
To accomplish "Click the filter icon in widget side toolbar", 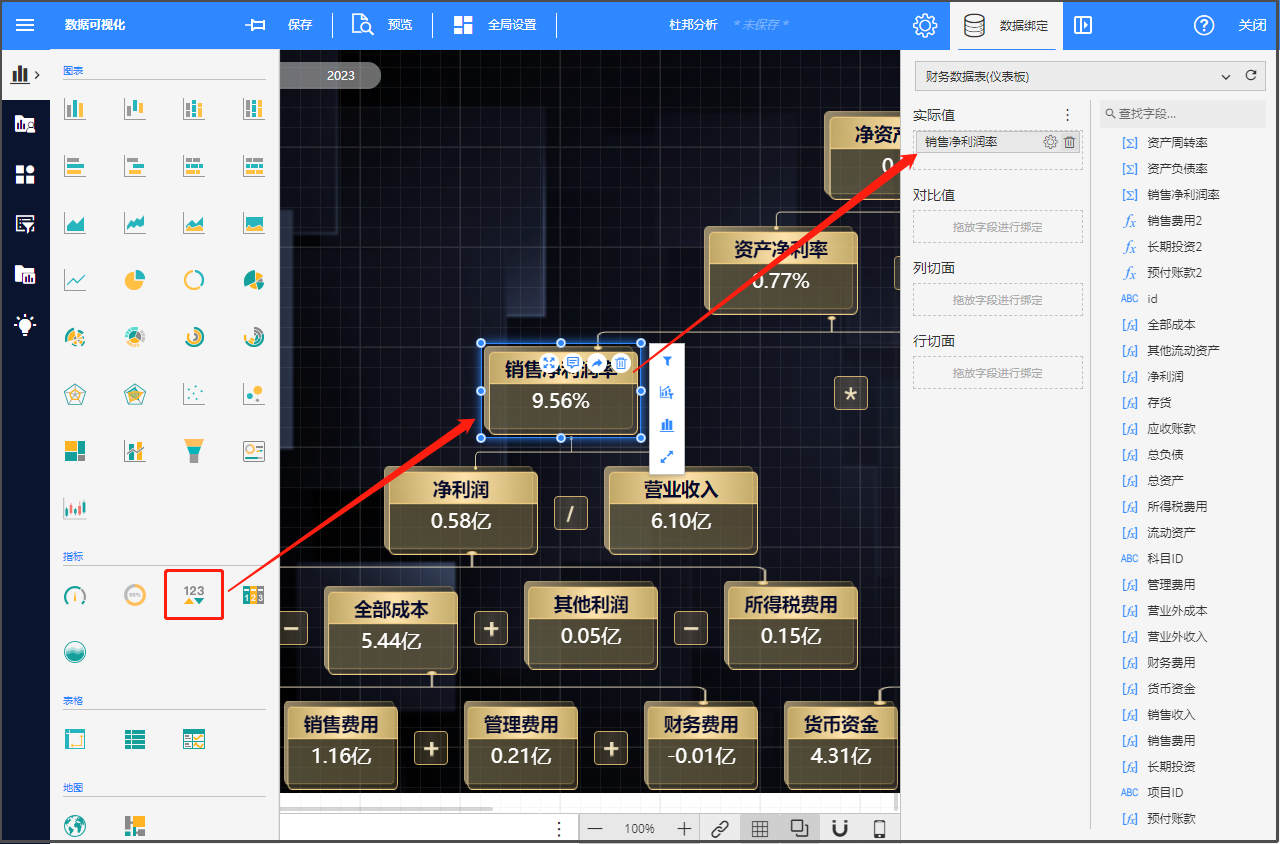I will 667,361.
